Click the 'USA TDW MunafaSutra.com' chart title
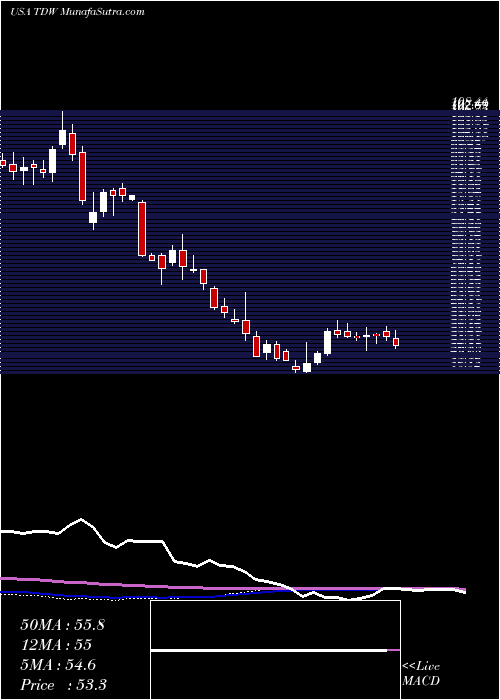The height and width of the screenshot is (700, 500). coord(77,12)
